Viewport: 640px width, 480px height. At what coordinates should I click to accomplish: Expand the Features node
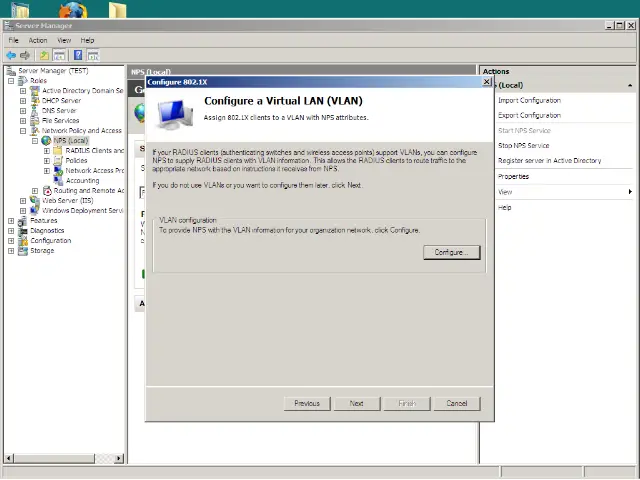[x=11, y=221]
